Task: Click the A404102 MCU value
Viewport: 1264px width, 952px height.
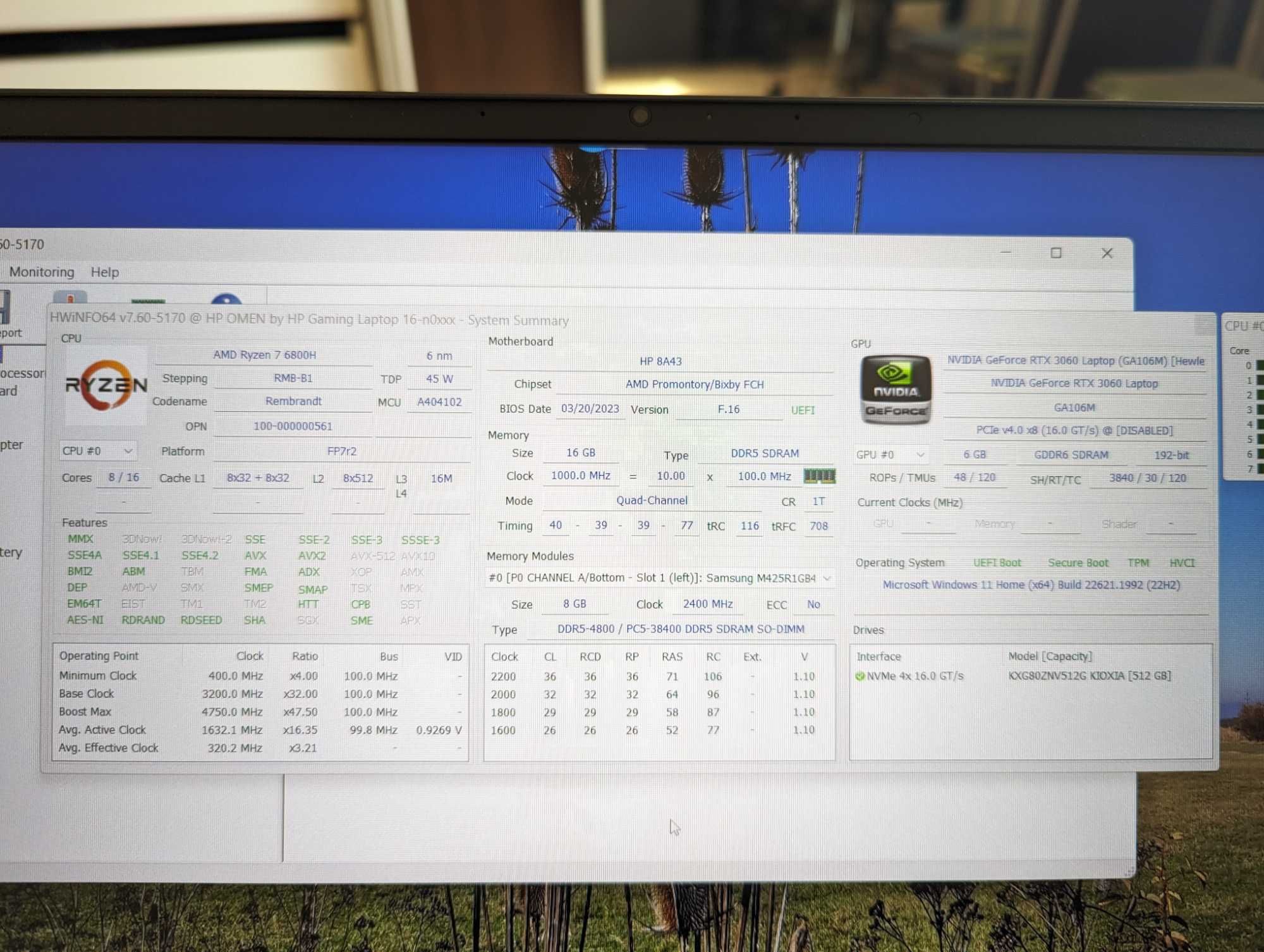Action: 439,402
